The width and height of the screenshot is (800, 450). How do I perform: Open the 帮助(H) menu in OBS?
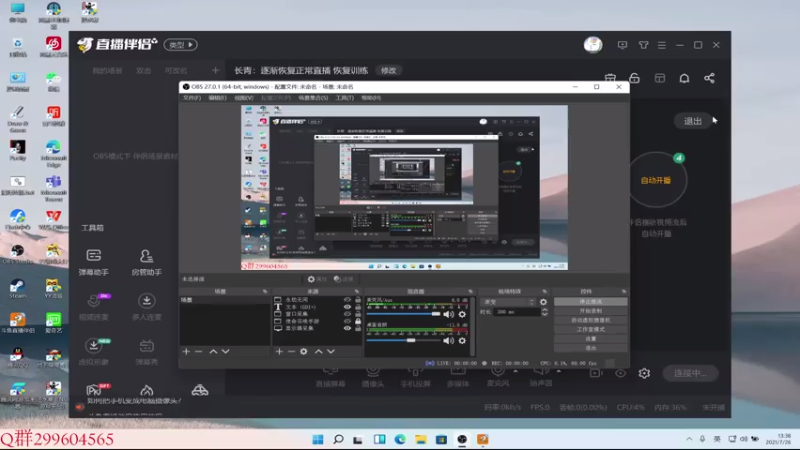tap(371, 98)
